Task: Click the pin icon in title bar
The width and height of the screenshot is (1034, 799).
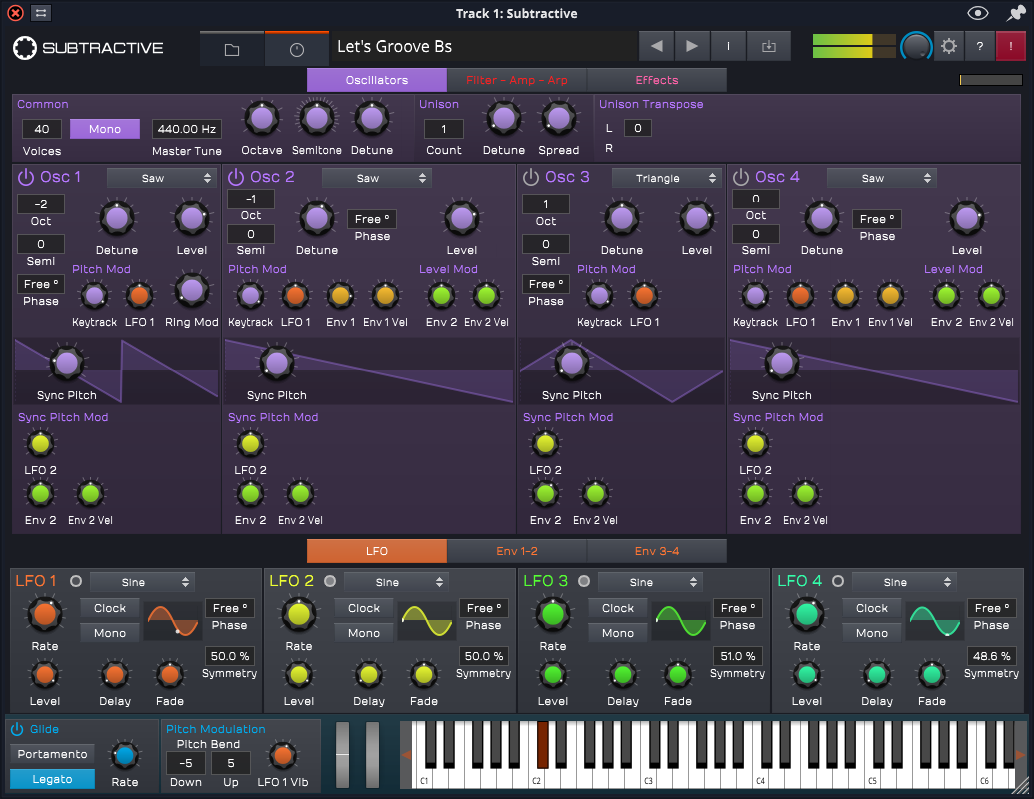Action: (1016, 13)
